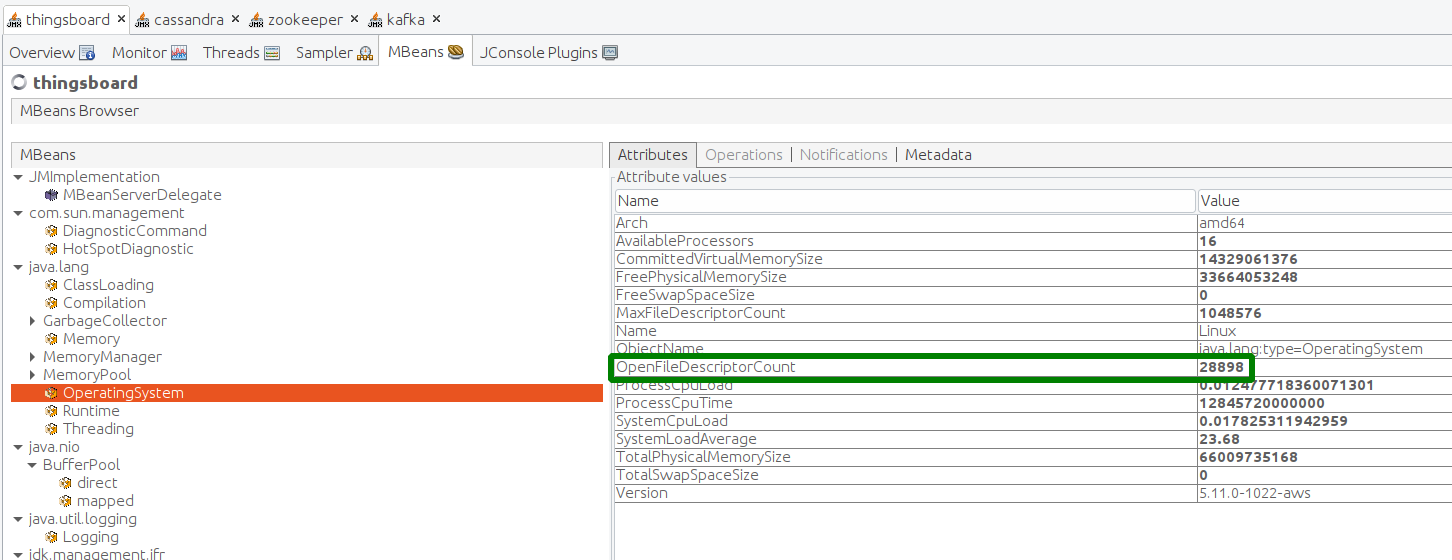The width and height of the screenshot is (1452, 560).
Task: Select the SystemLoadAverage attribute row
Action: 686,439
